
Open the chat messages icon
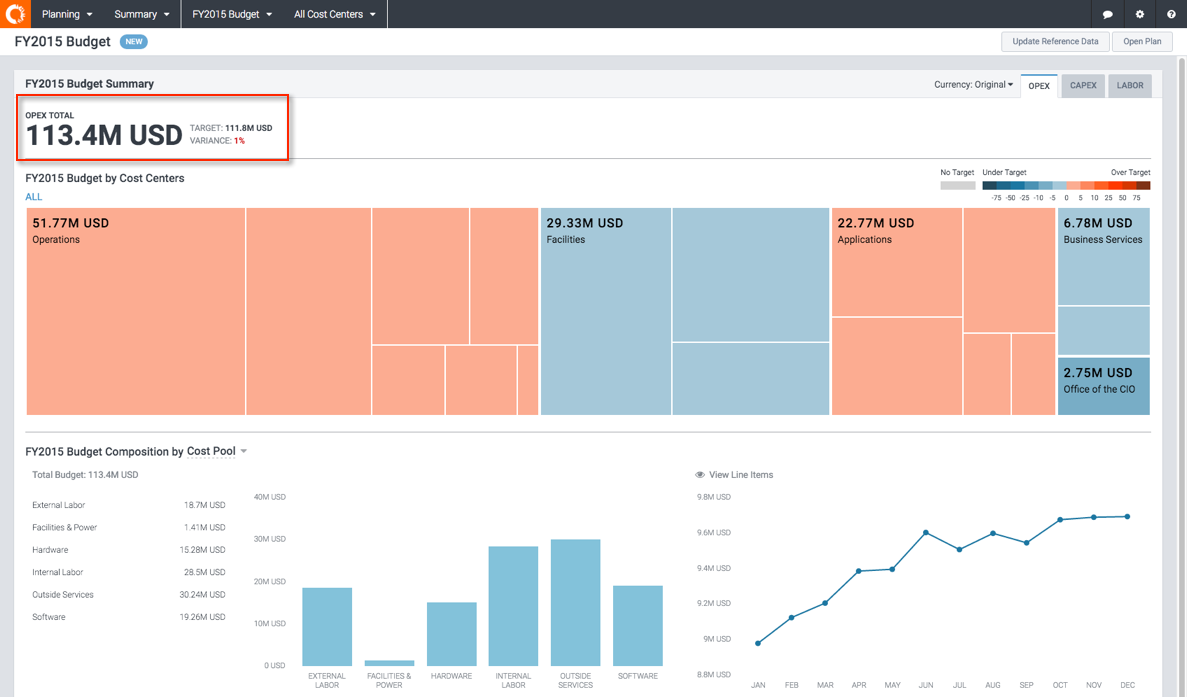(1107, 15)
